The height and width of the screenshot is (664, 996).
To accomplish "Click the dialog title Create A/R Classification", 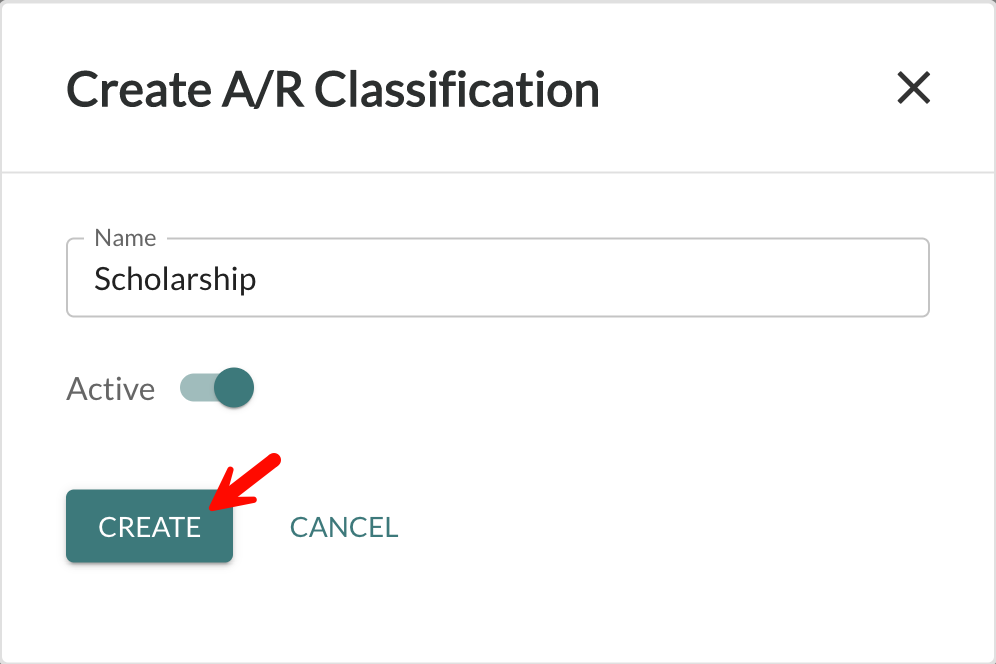I will [333, 89].
